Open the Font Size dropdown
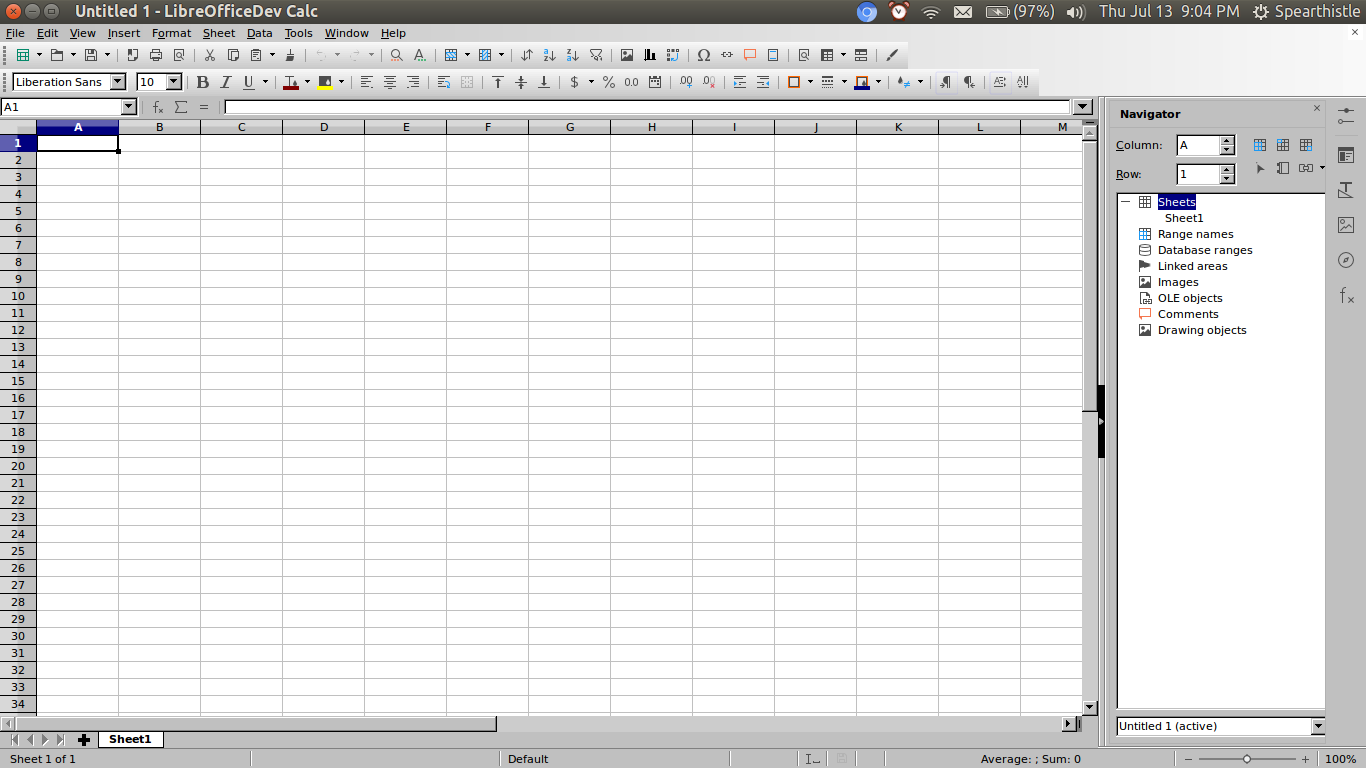The height and width of the screenshot is (768, 1366). 174,82
